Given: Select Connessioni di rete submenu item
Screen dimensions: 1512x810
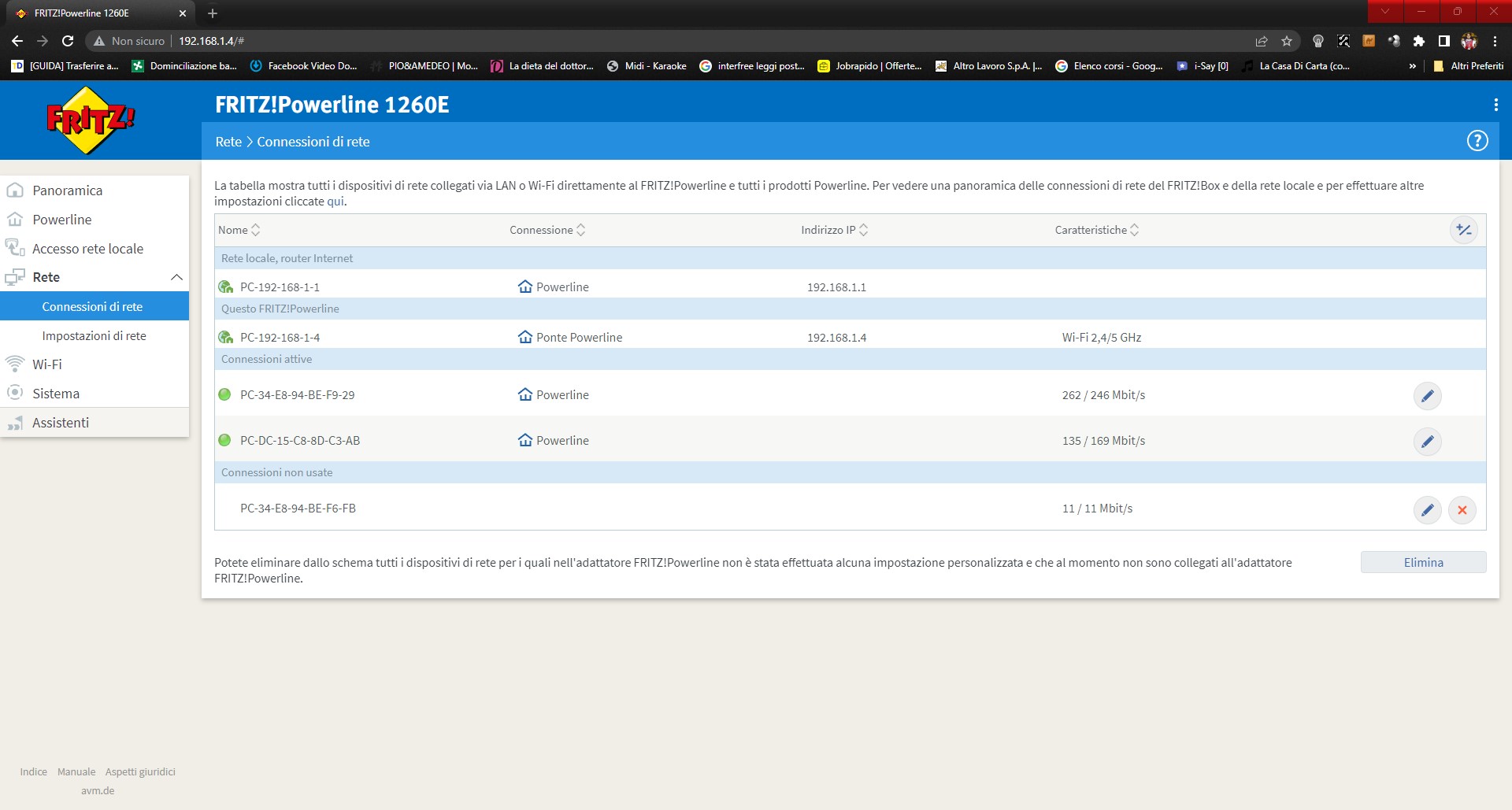Looking at the screenshot, I should (94, 306).
